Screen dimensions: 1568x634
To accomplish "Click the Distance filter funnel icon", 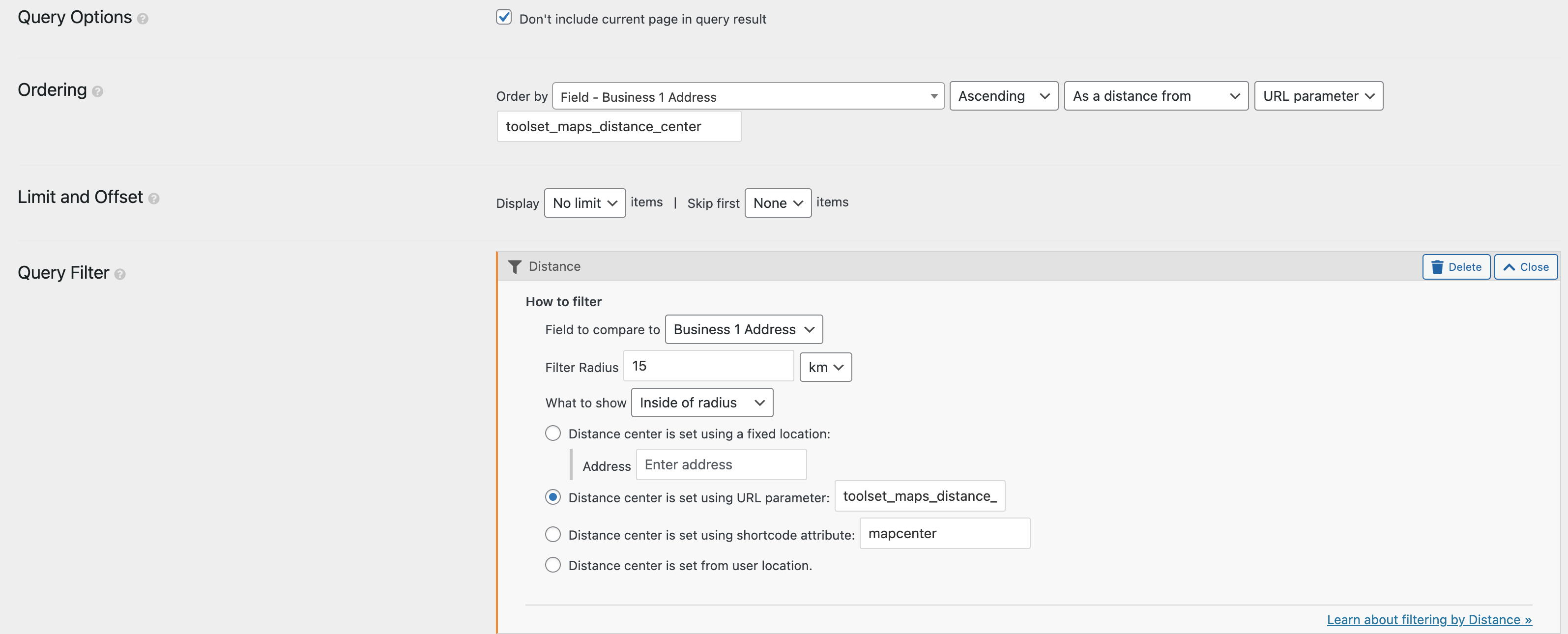I will click(x=514, y=266).
